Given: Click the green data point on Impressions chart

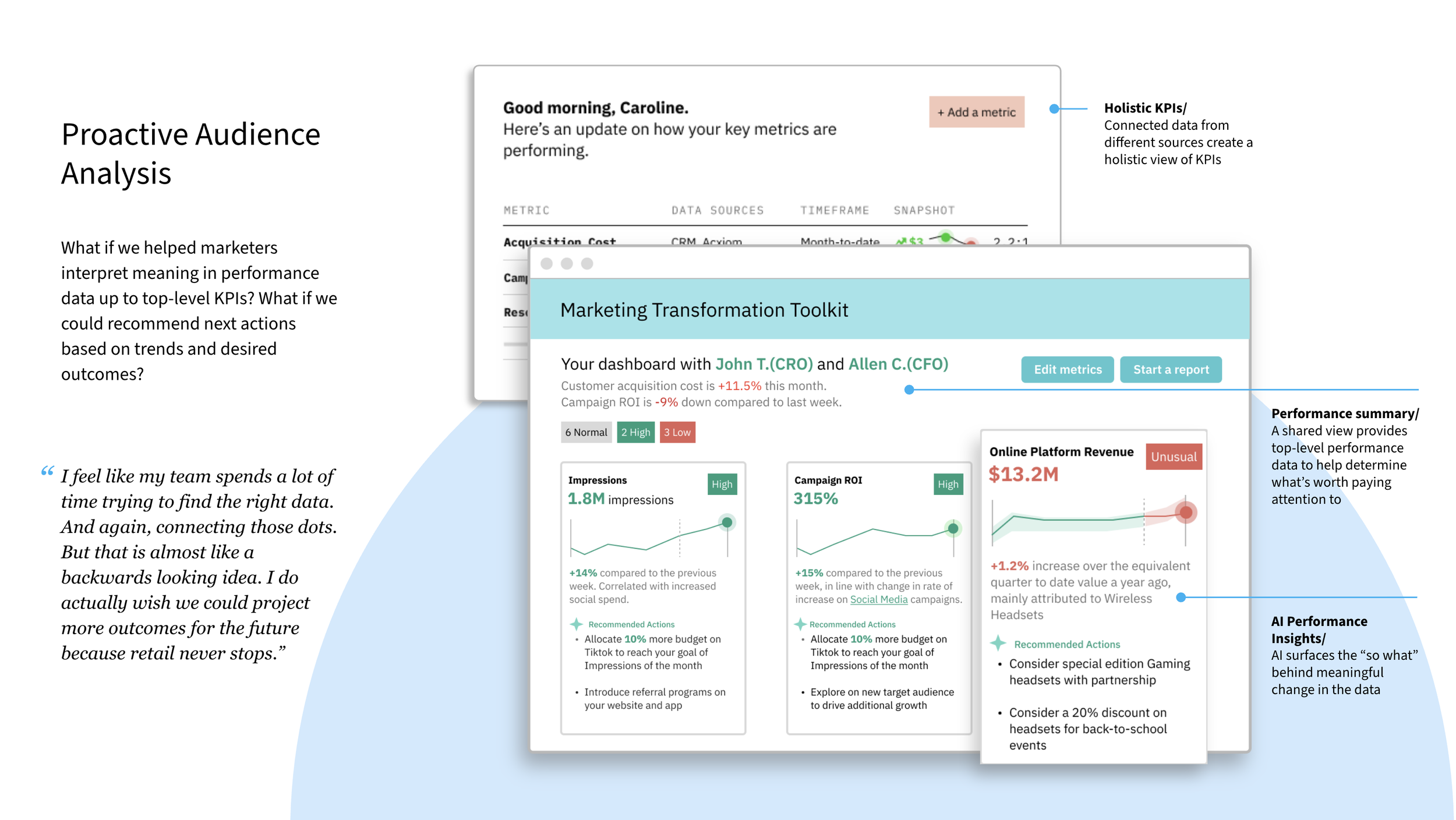Looking at the screenshot, I should [x=727, y=522].
